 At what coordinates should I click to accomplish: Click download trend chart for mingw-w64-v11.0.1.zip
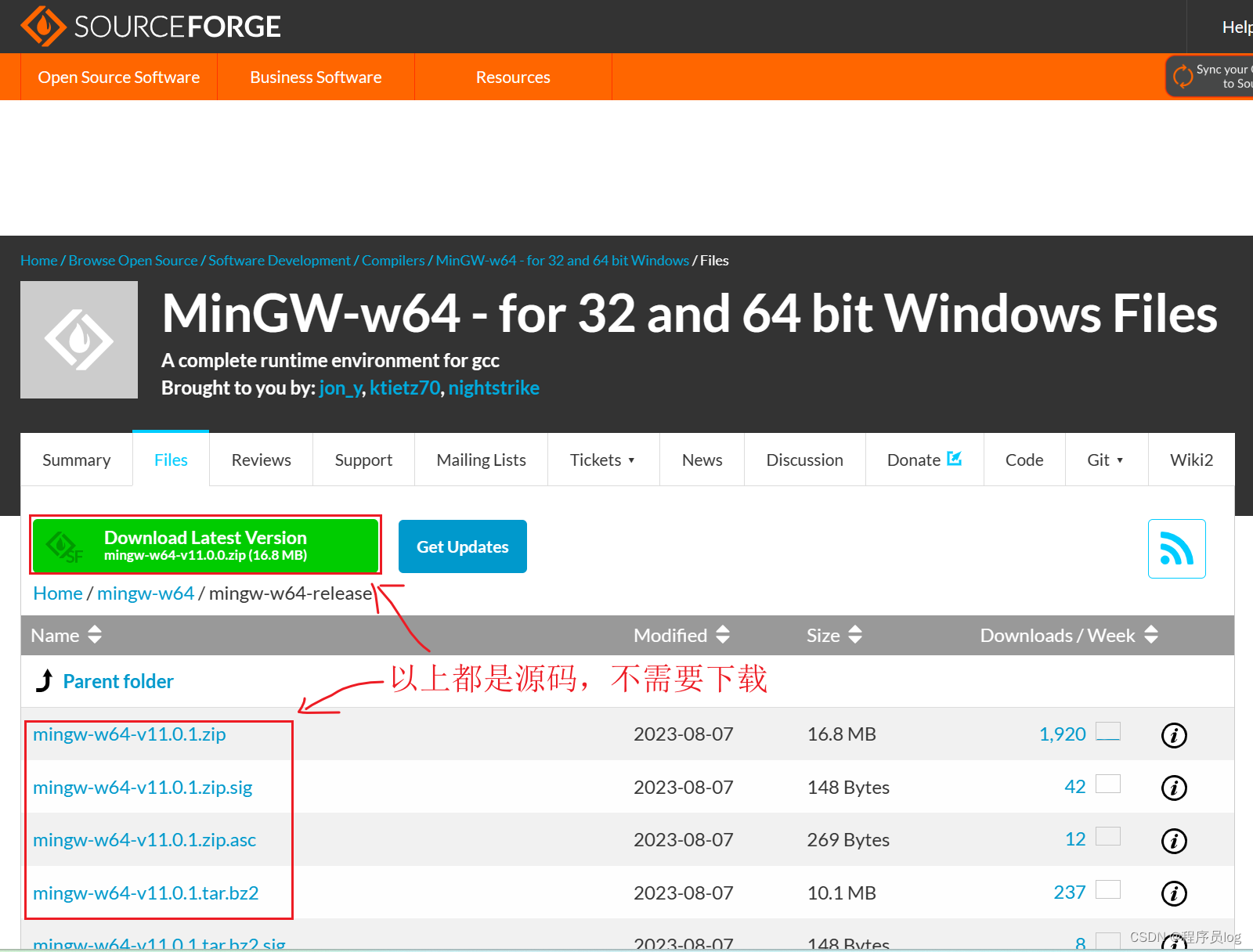(x=1108, y=731)
